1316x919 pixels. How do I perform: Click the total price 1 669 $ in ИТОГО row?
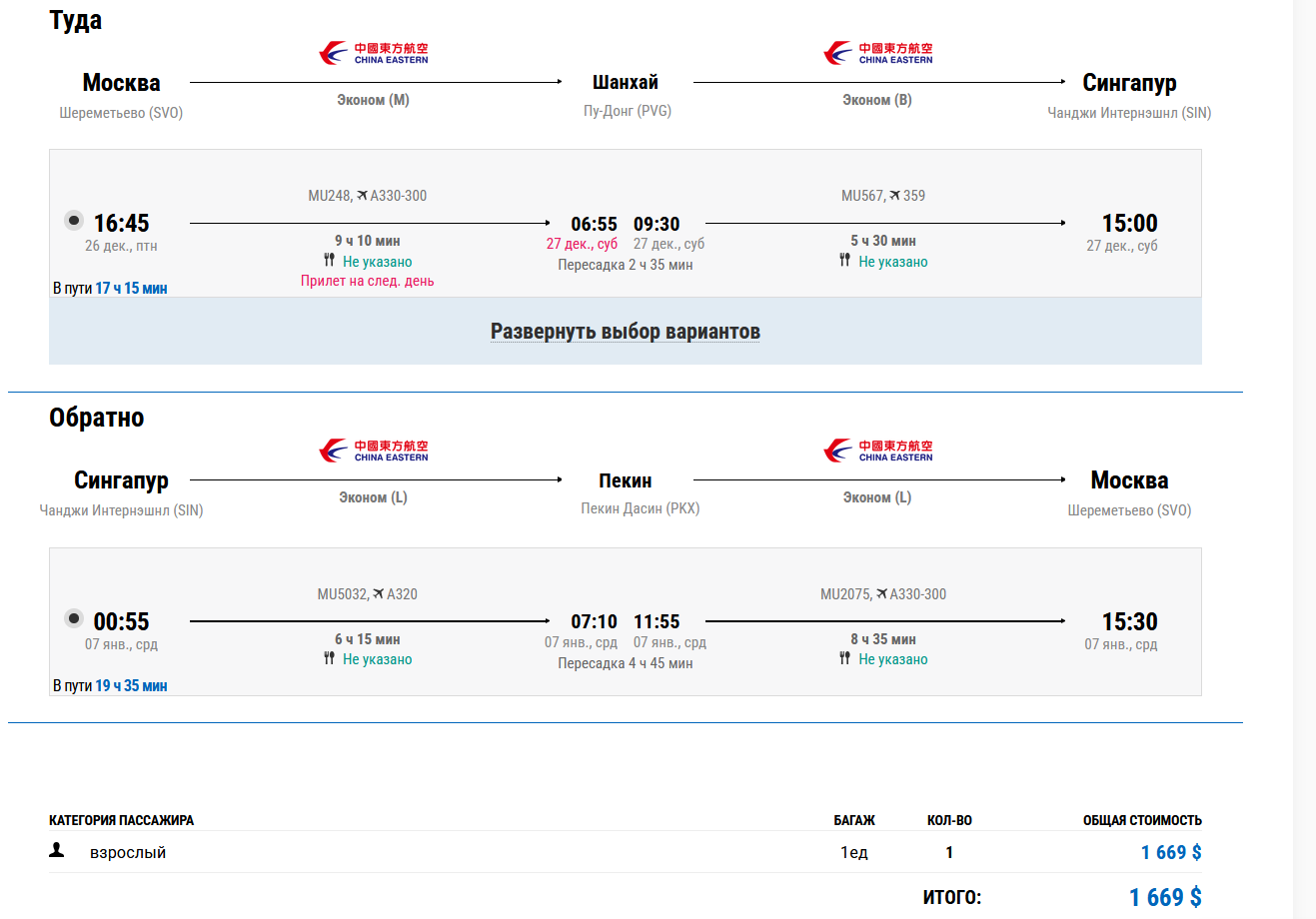(1165, 897)
